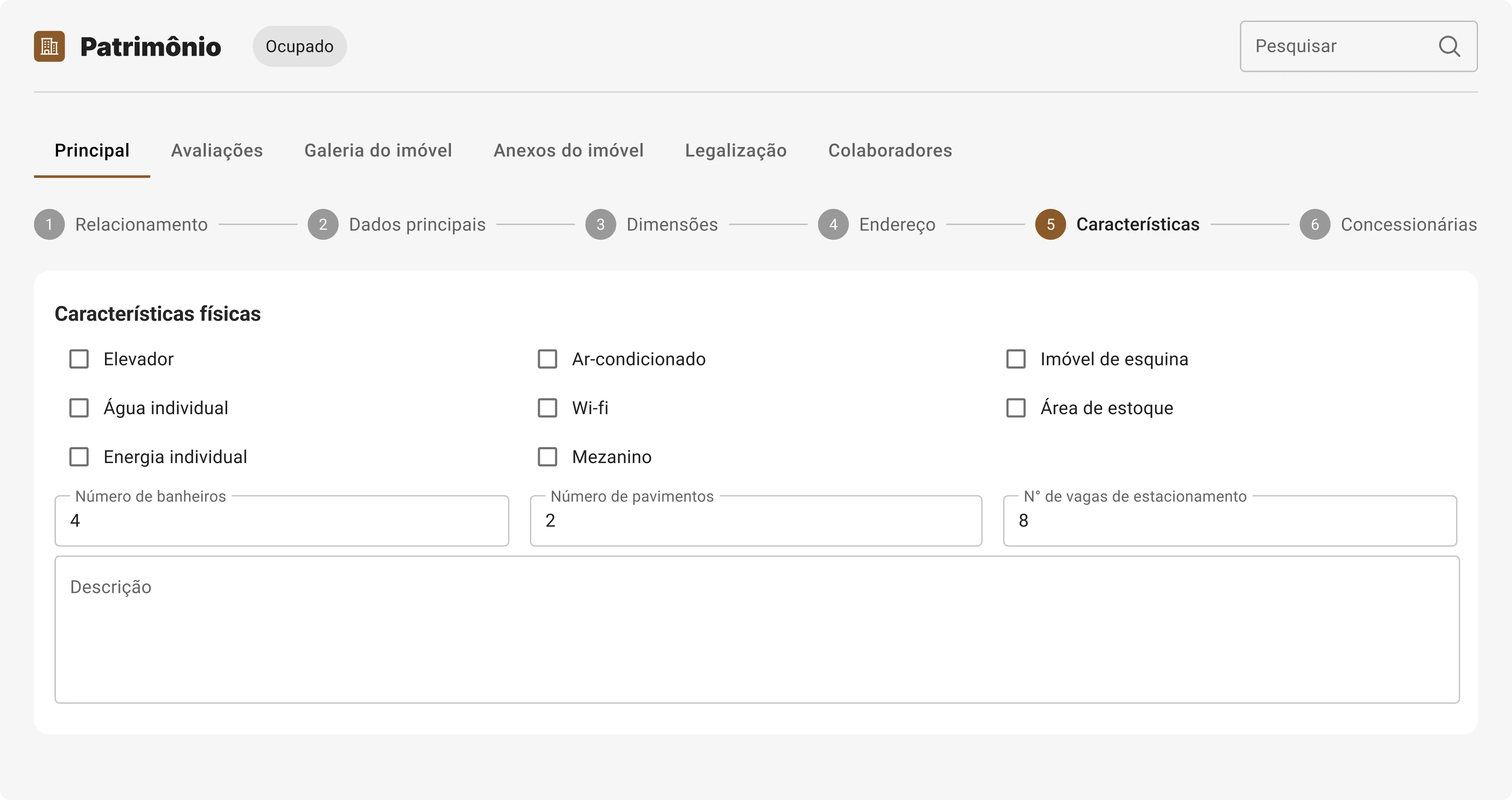
Task: Toggle the Ar-condicionado checkbox
Action: pos(548,359)
